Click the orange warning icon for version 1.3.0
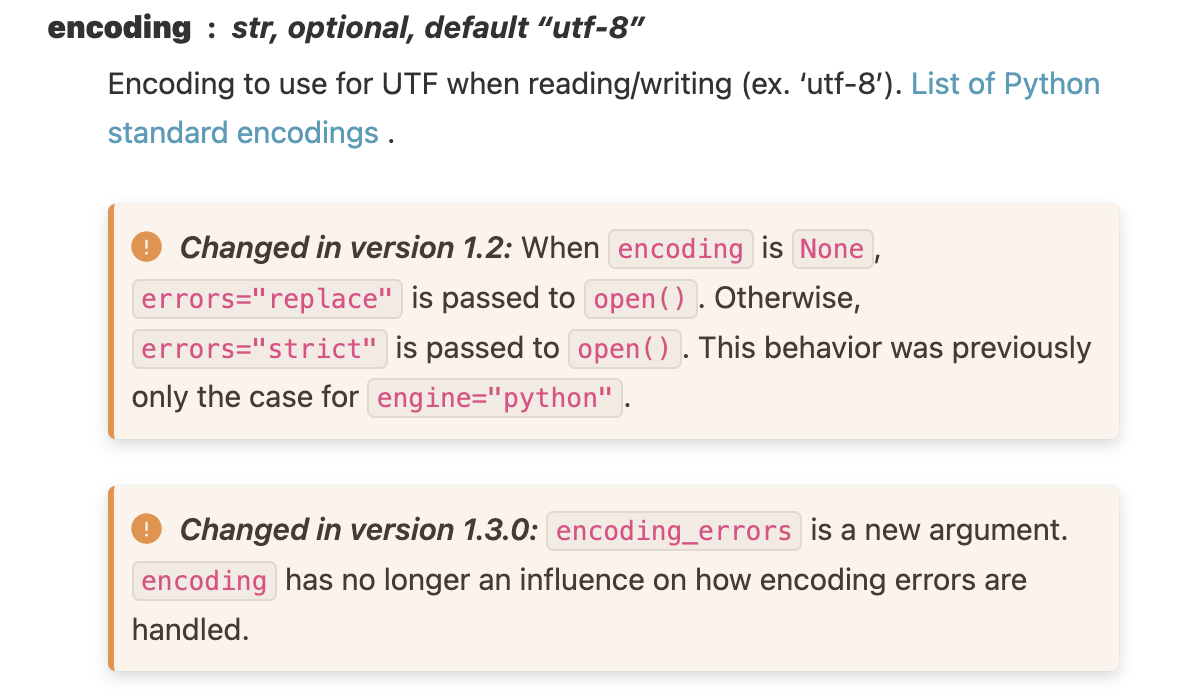This screenshot has width=1184, height=700. 146,529
